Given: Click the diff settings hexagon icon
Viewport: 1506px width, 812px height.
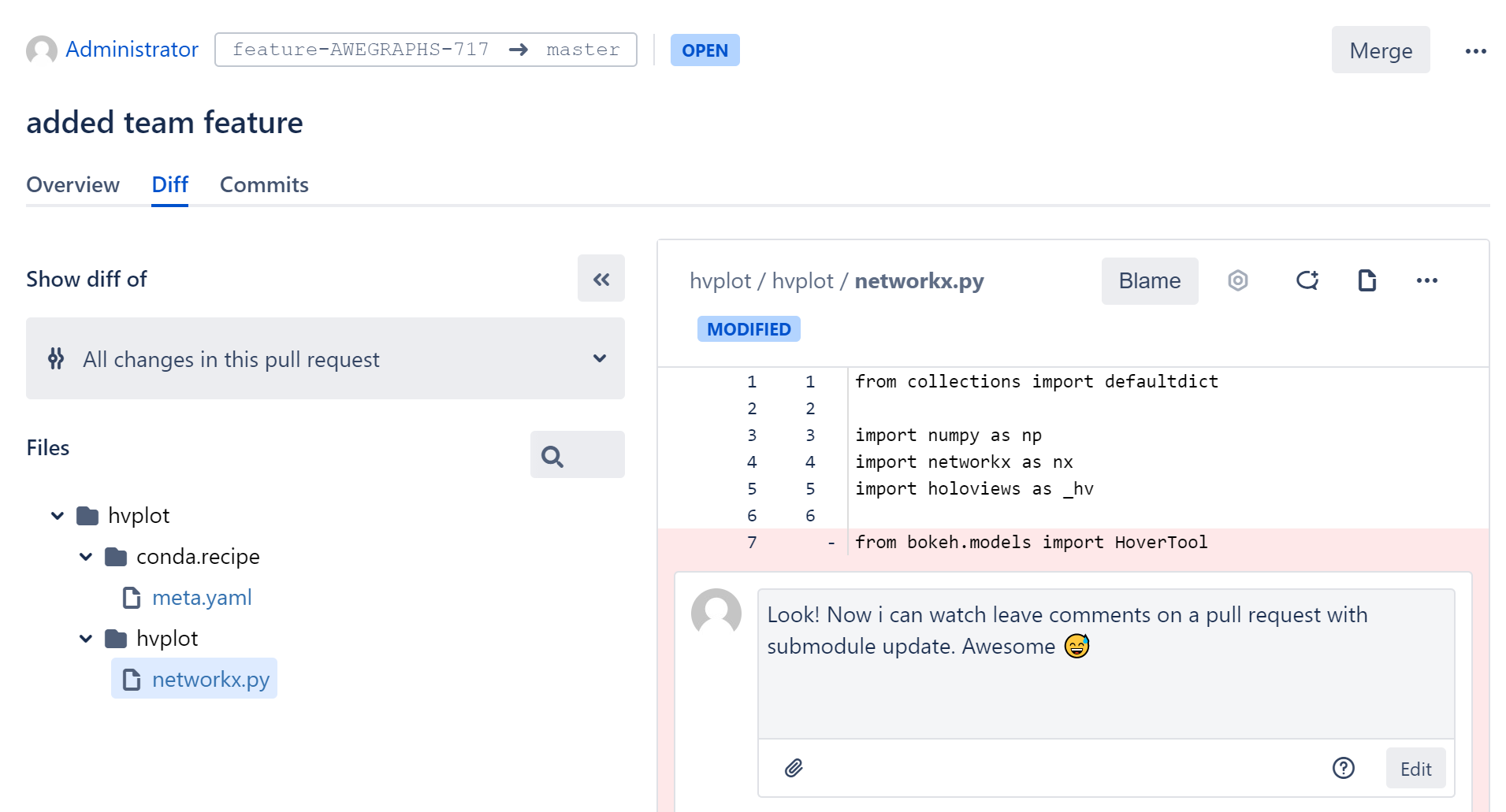Looking at the screenshot, I should click(x=1237, y=280).
